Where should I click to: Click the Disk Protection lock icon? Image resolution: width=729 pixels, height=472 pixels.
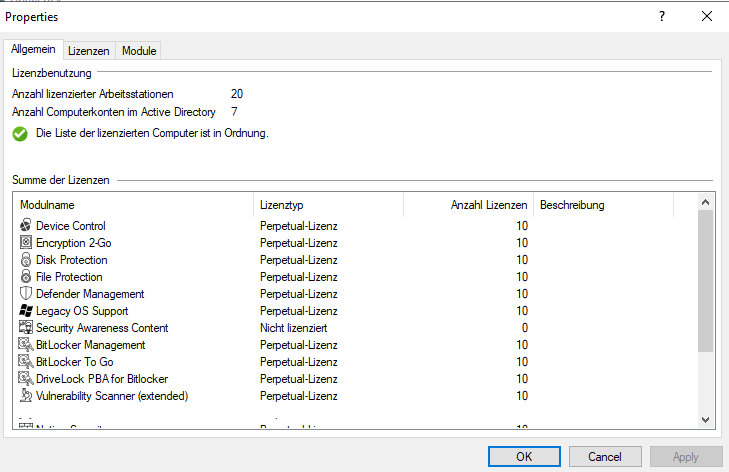point(26,260)
